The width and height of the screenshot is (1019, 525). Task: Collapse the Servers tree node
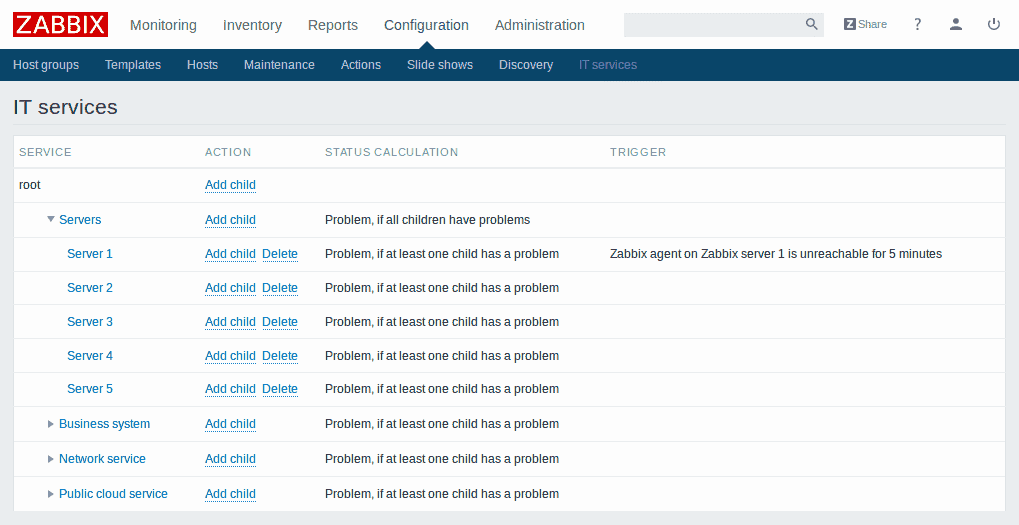click(51, 219)
